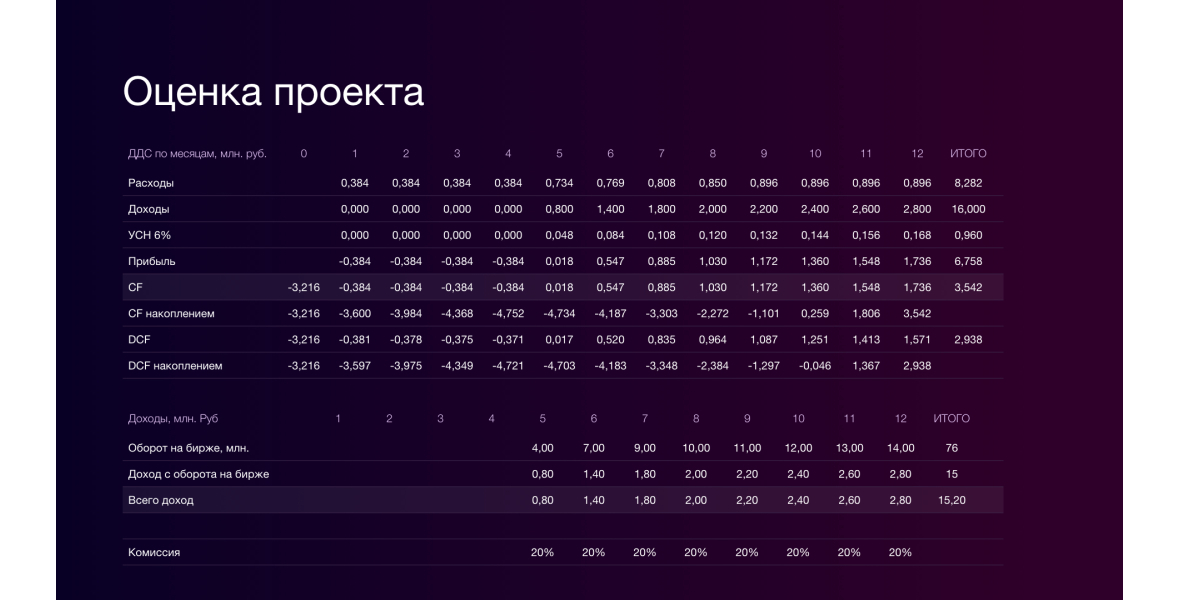Click DCF value "-0,381"
Viewport: 1179px width, 600px height.
click(x=354, y=340)
